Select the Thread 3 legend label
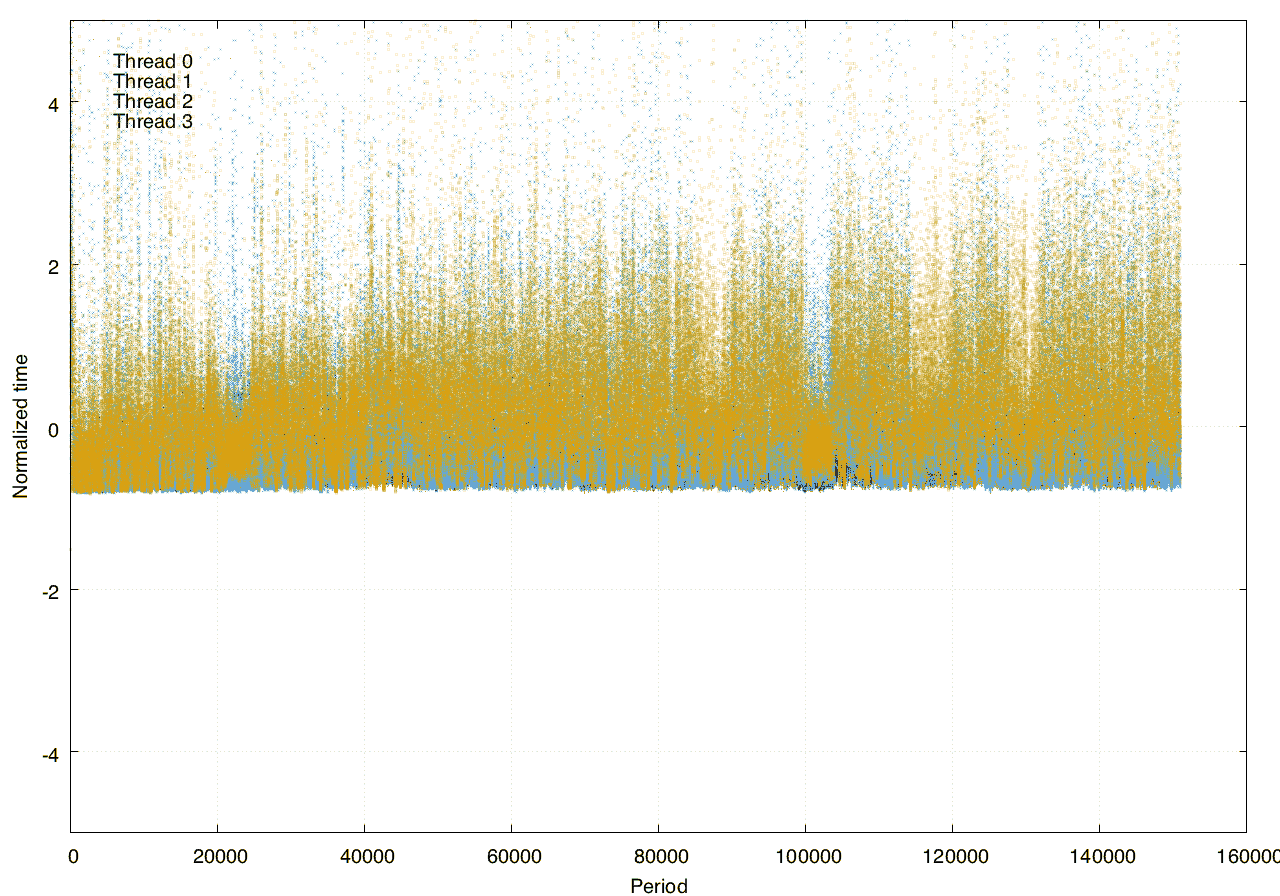The width and height of the screenshot is (1280, 896). tap(153, 122)
